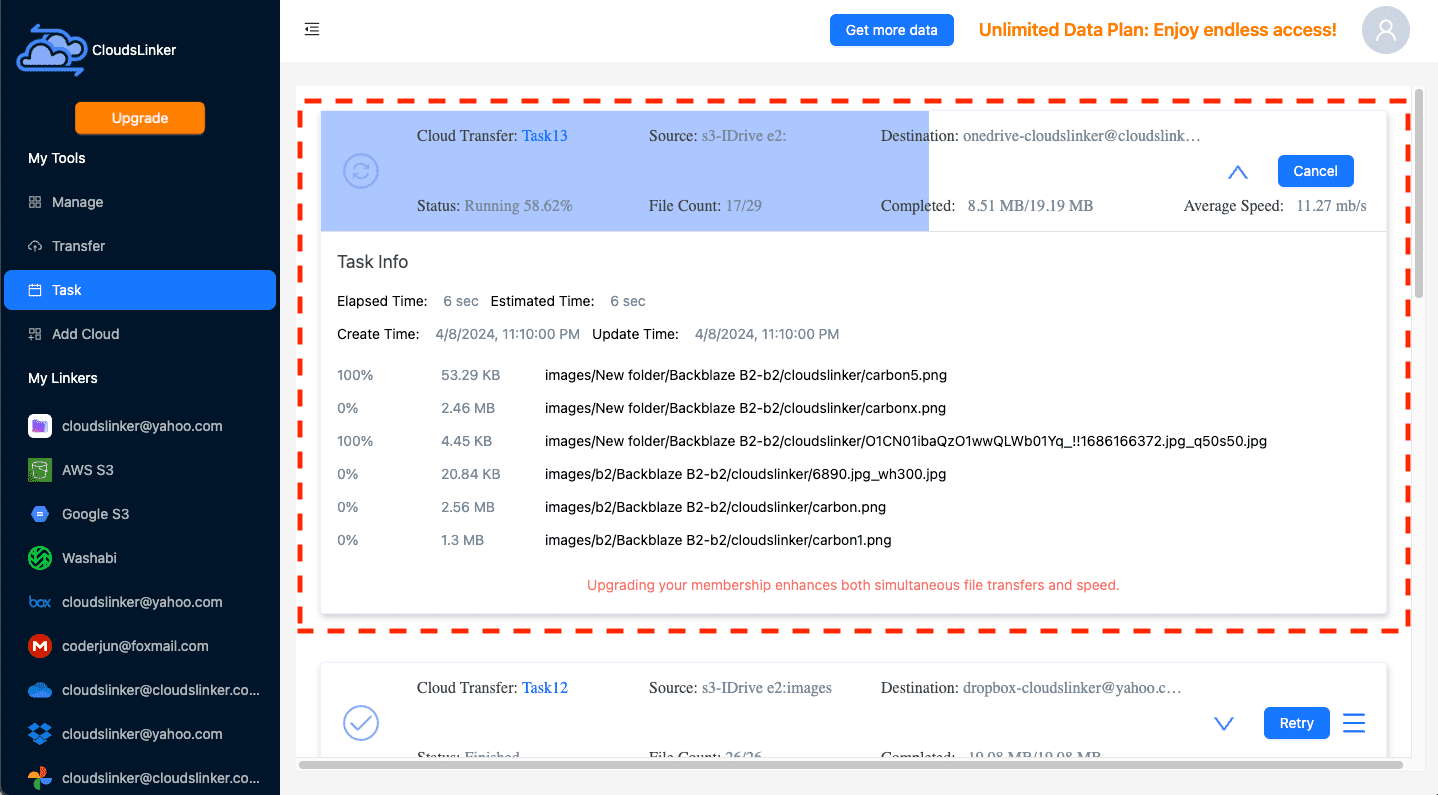Click the b2 cloudslinker/carbon.png file path

click(715, 507)
